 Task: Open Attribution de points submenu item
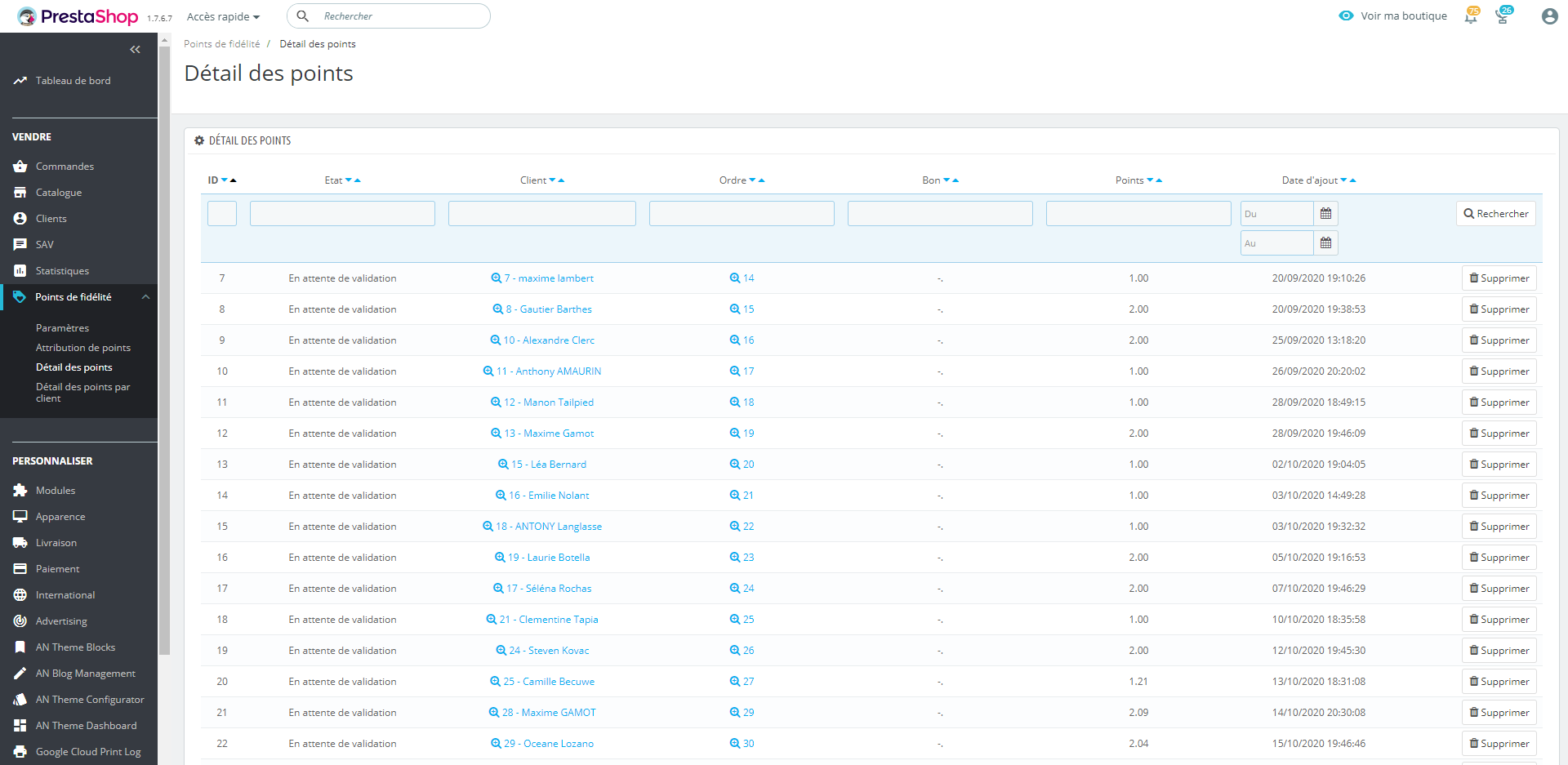pos(83,348)
